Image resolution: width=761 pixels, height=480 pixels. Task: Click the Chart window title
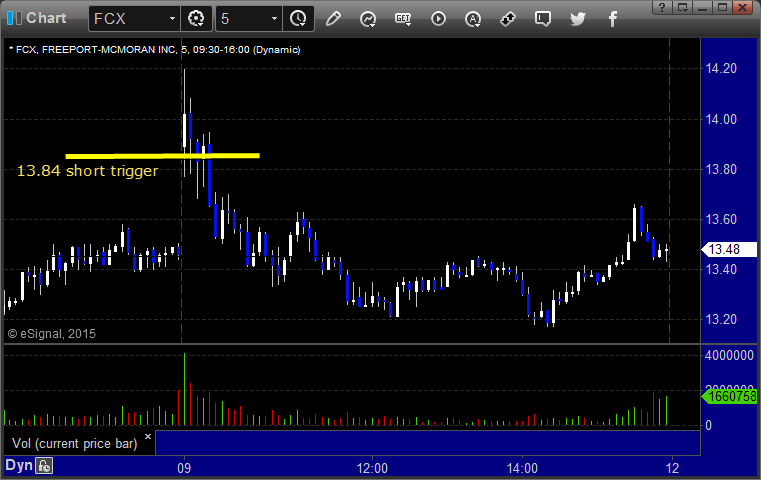coord(46,18)
